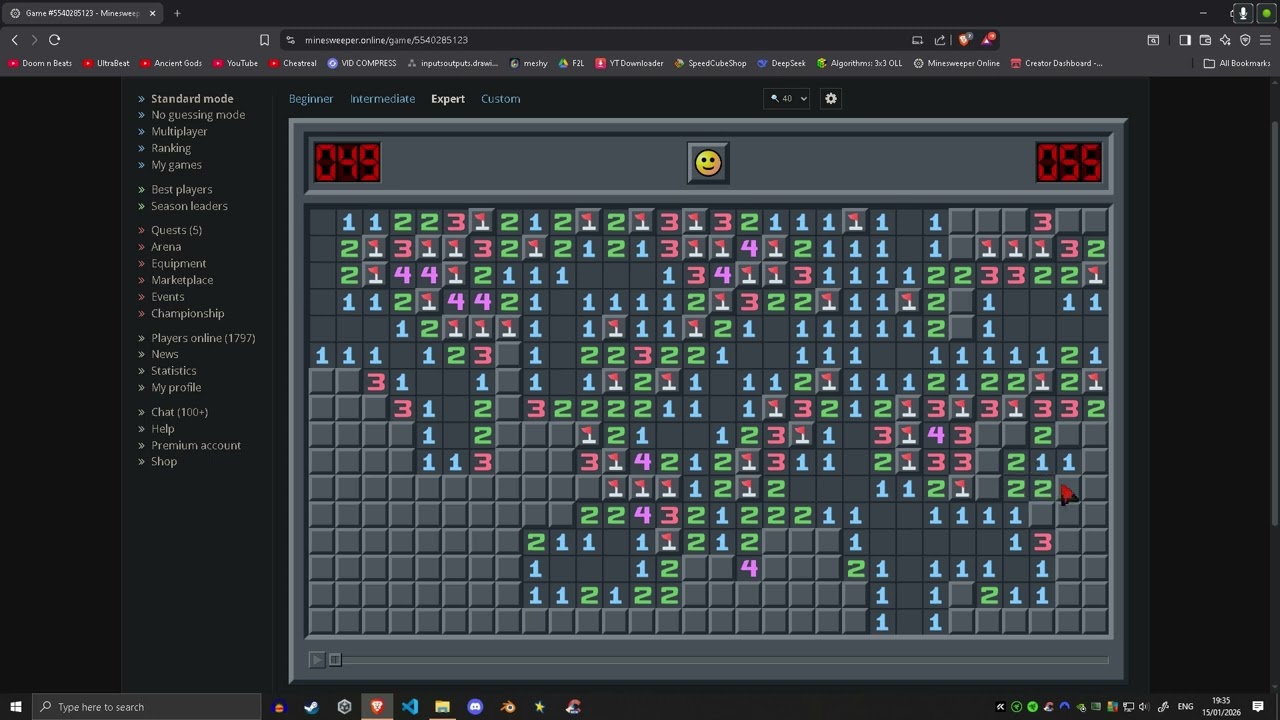Select the Expert difficulty tab
Image resolution: width=1280 pixels, height=720 pixels.
pyautogui.click(x=448, y=99)
